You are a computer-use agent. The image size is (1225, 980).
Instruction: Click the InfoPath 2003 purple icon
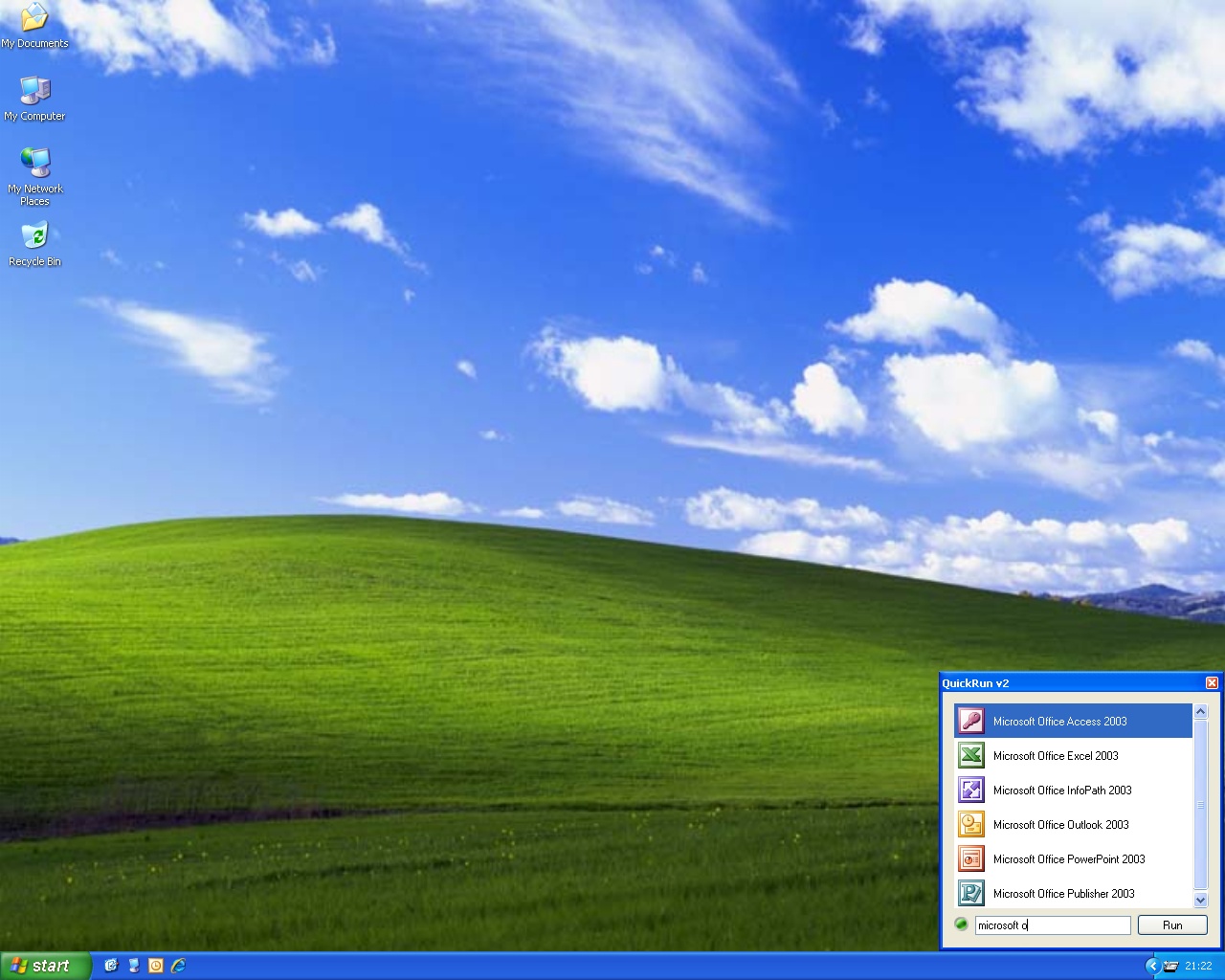click(970, 790)
